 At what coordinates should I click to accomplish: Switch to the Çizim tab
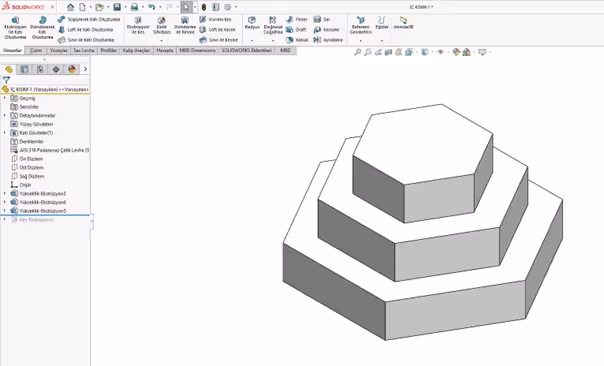pos(36,50)
